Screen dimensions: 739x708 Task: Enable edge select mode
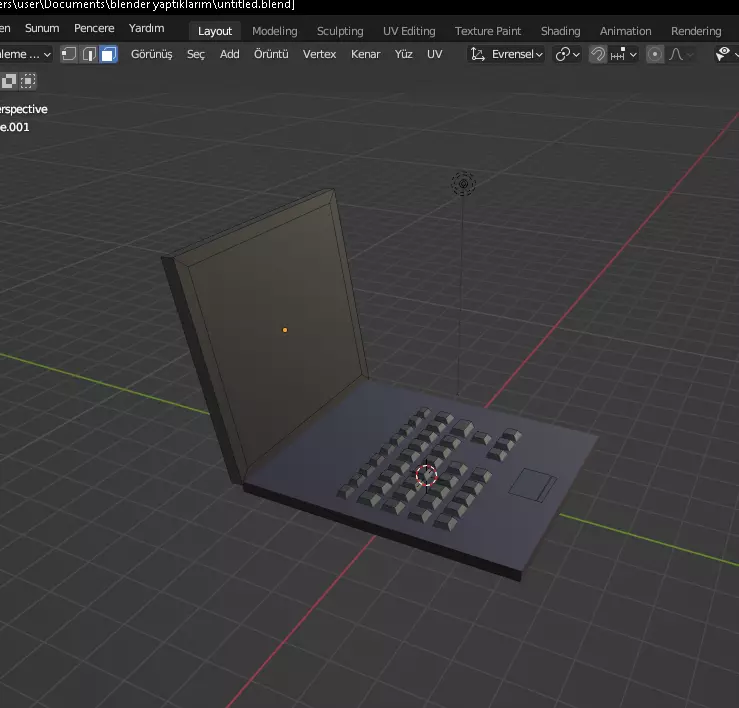89,54
